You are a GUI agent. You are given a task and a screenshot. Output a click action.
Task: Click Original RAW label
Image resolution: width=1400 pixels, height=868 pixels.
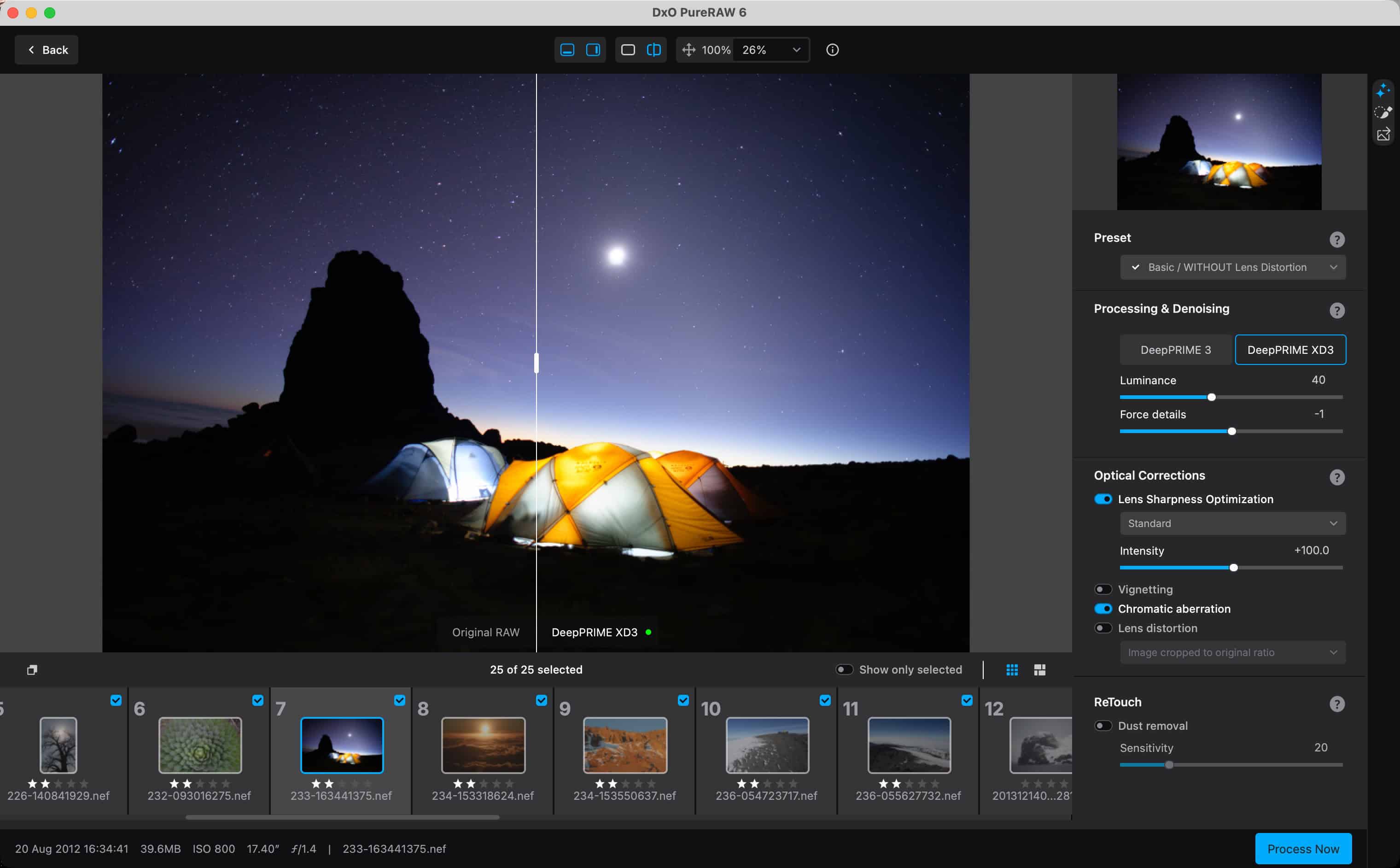[485, 632]
